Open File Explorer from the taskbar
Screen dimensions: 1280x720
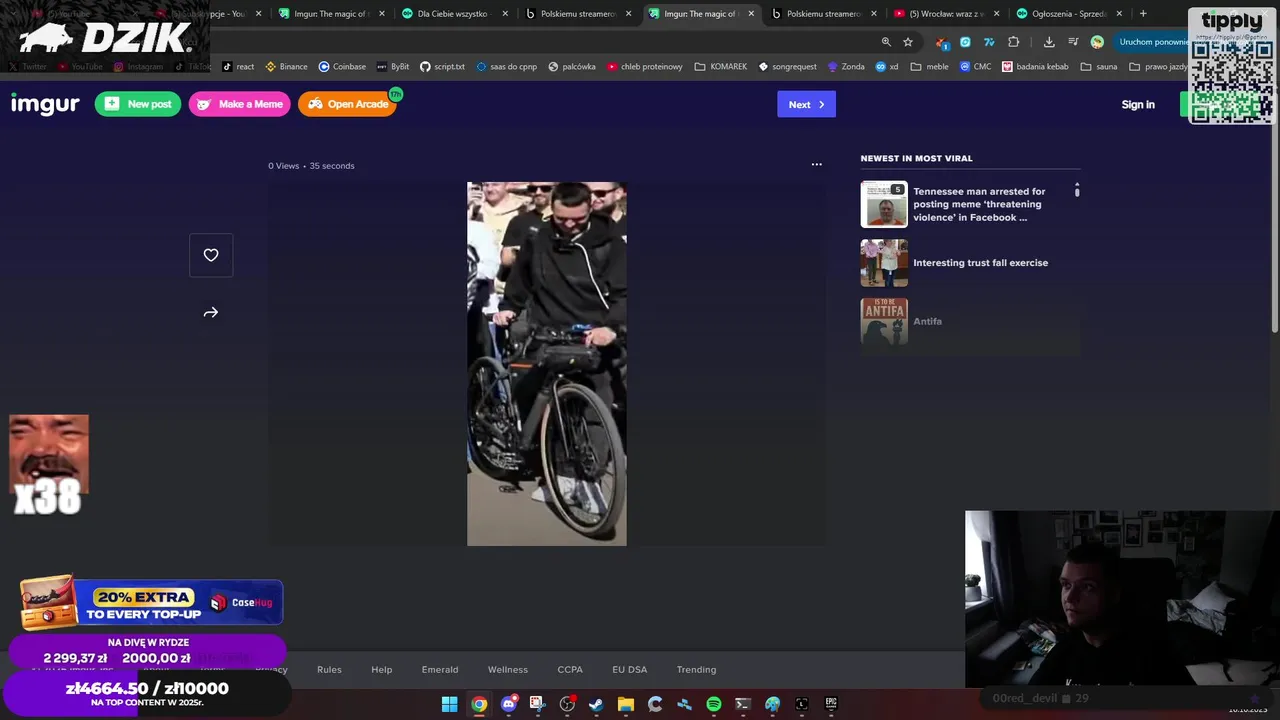(x=626, y=704)
